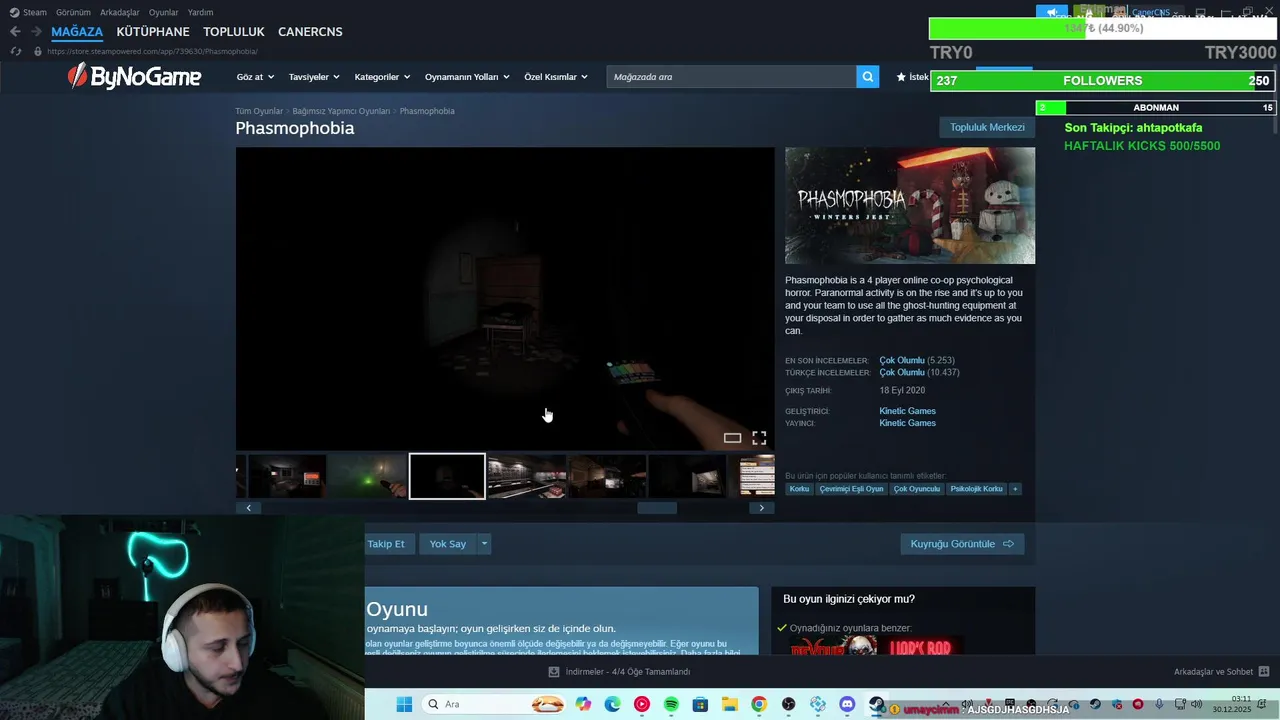This screenshot has width=1280, height=720.
Task: Click the thumbnail strip scrollbar handle
Action: (657, 508)
